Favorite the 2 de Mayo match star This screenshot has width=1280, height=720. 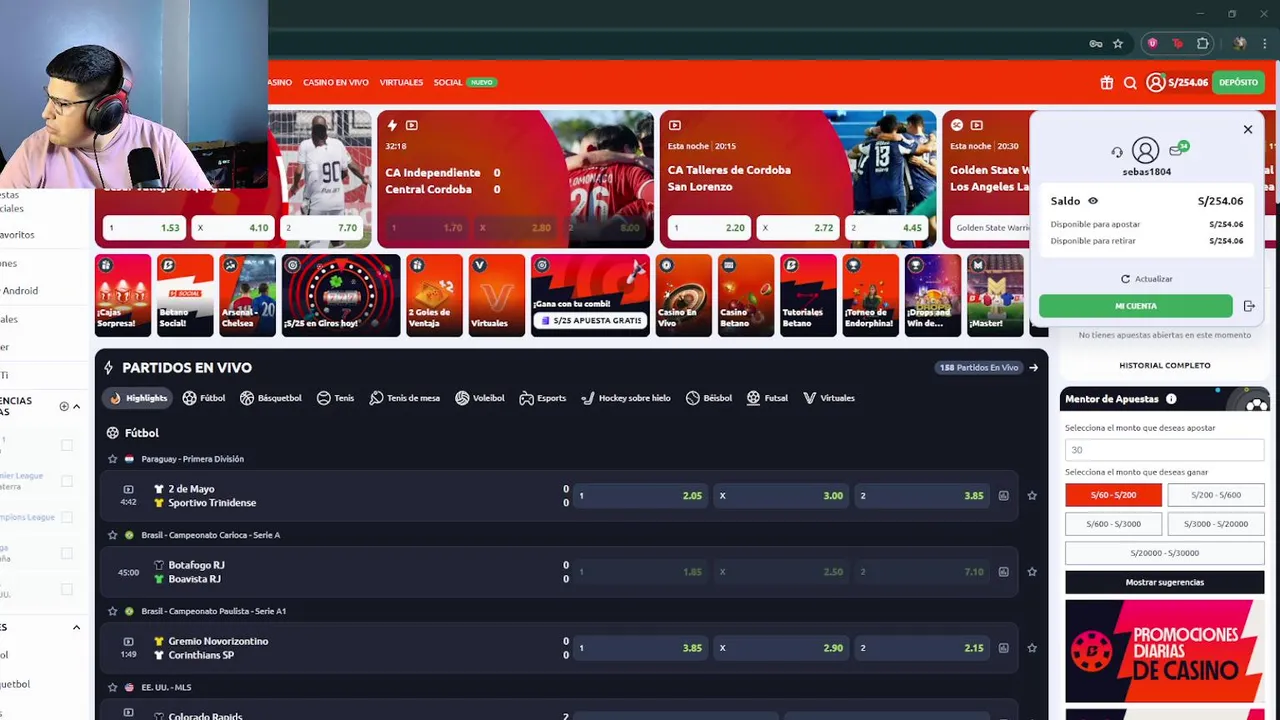point(1032,496)
